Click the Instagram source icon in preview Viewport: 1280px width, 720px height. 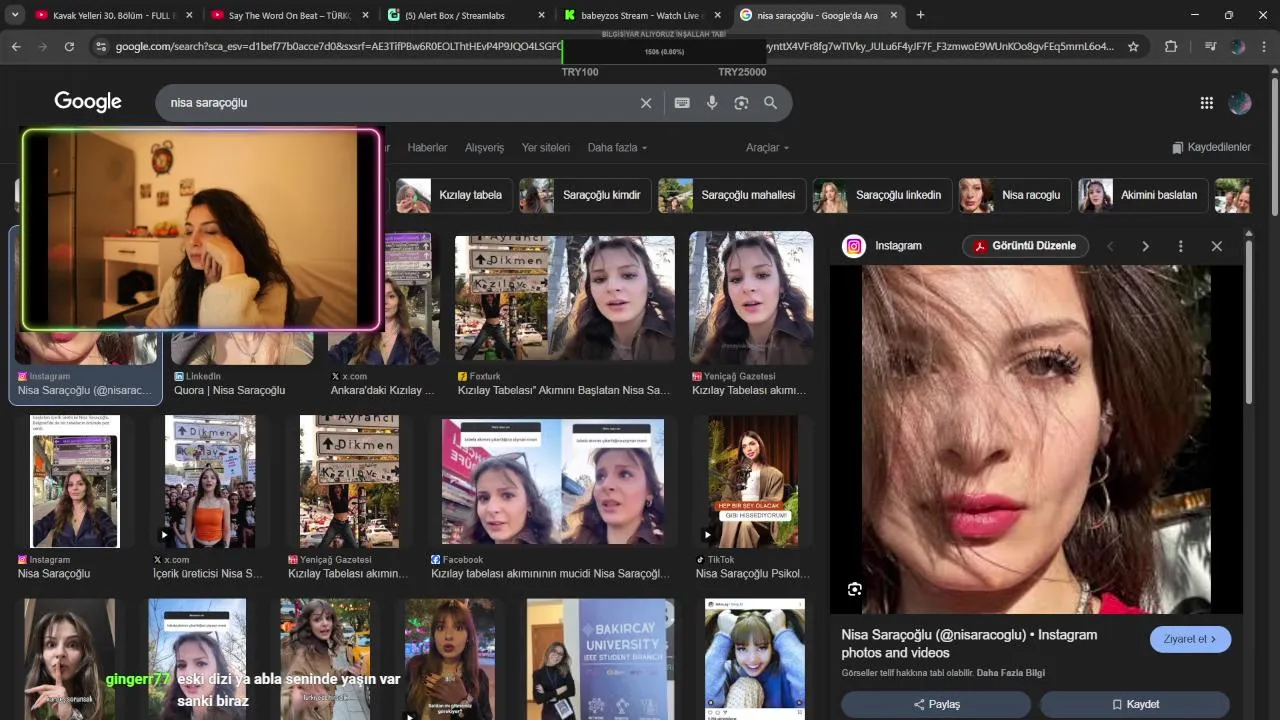click(854, 246)
